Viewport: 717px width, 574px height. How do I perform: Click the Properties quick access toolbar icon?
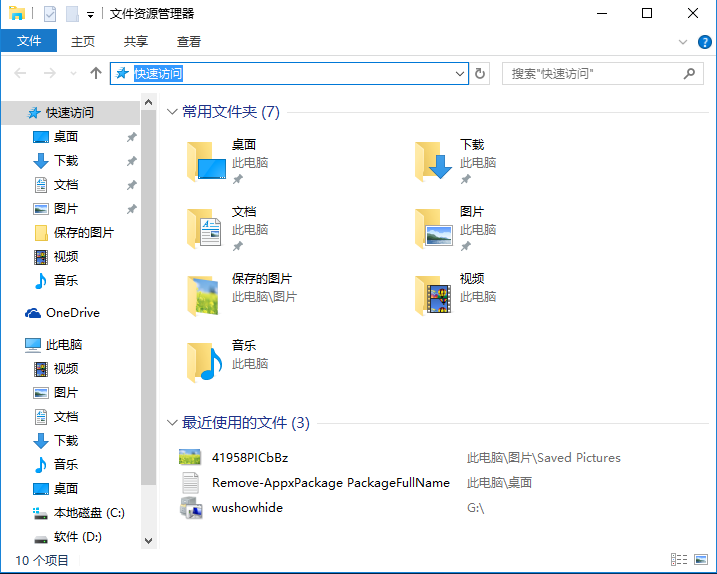click(x=50, y=14)
